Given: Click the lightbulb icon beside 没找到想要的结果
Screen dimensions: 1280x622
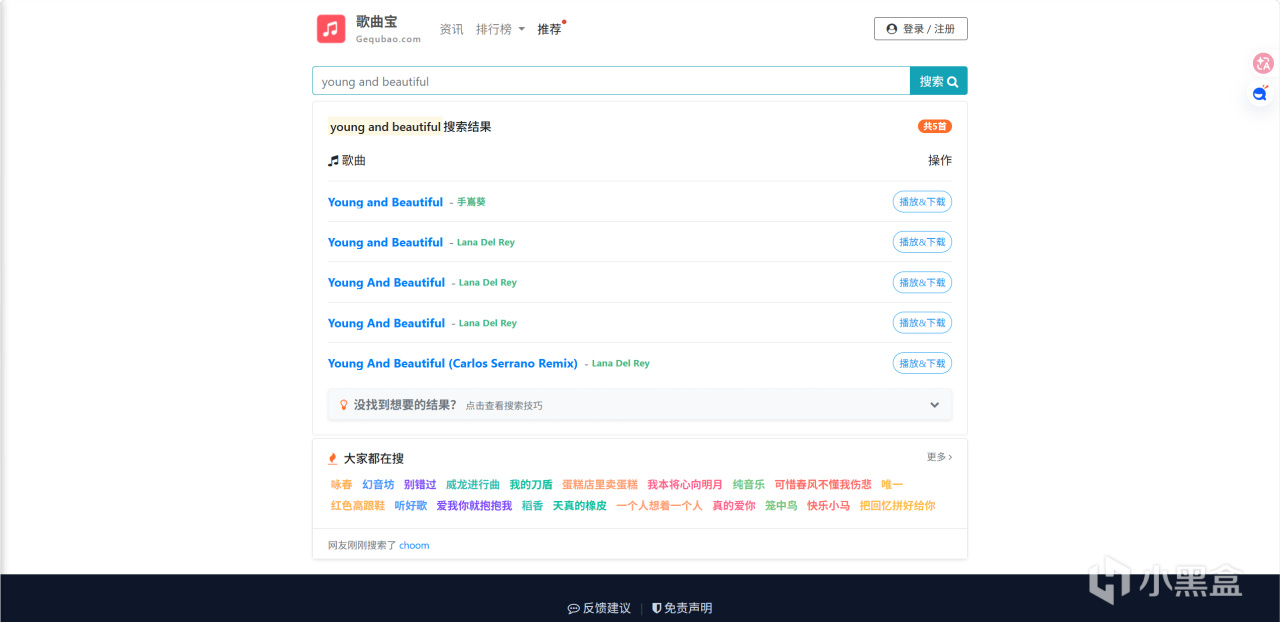Looking at the screenshot, I should click(x=344, y=405).
